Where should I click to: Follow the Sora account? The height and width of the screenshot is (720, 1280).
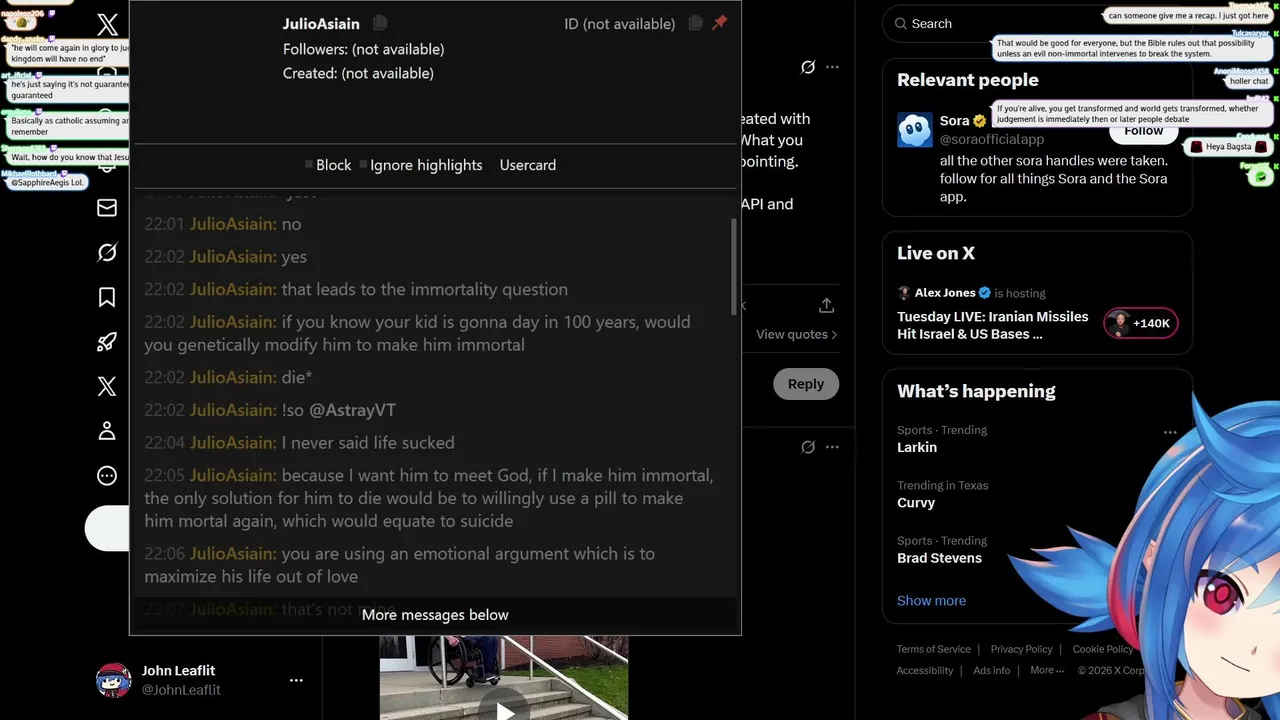coord(1143,131)
